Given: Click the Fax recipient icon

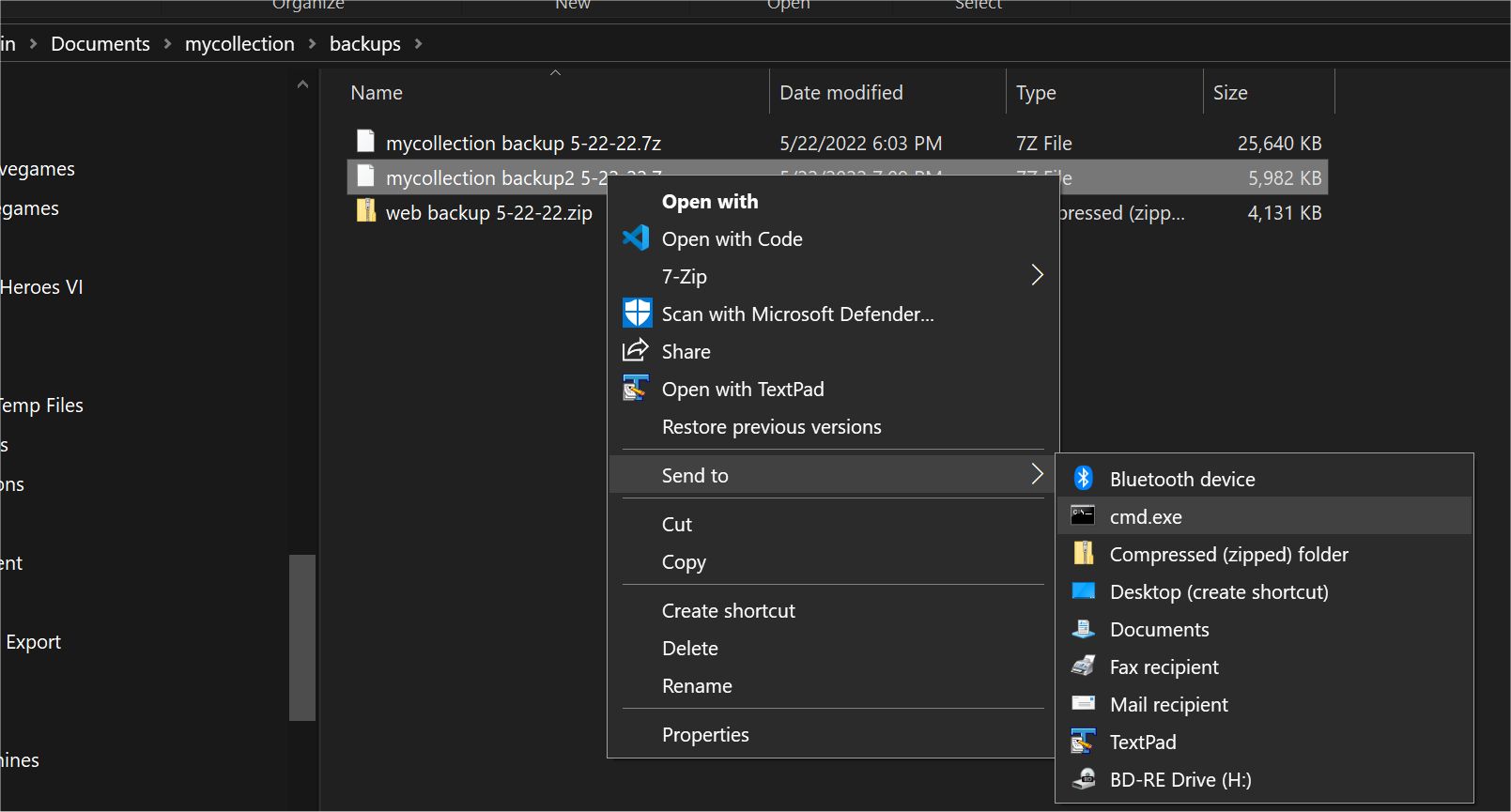Looking at the screenshot, I should (1083, 666).
